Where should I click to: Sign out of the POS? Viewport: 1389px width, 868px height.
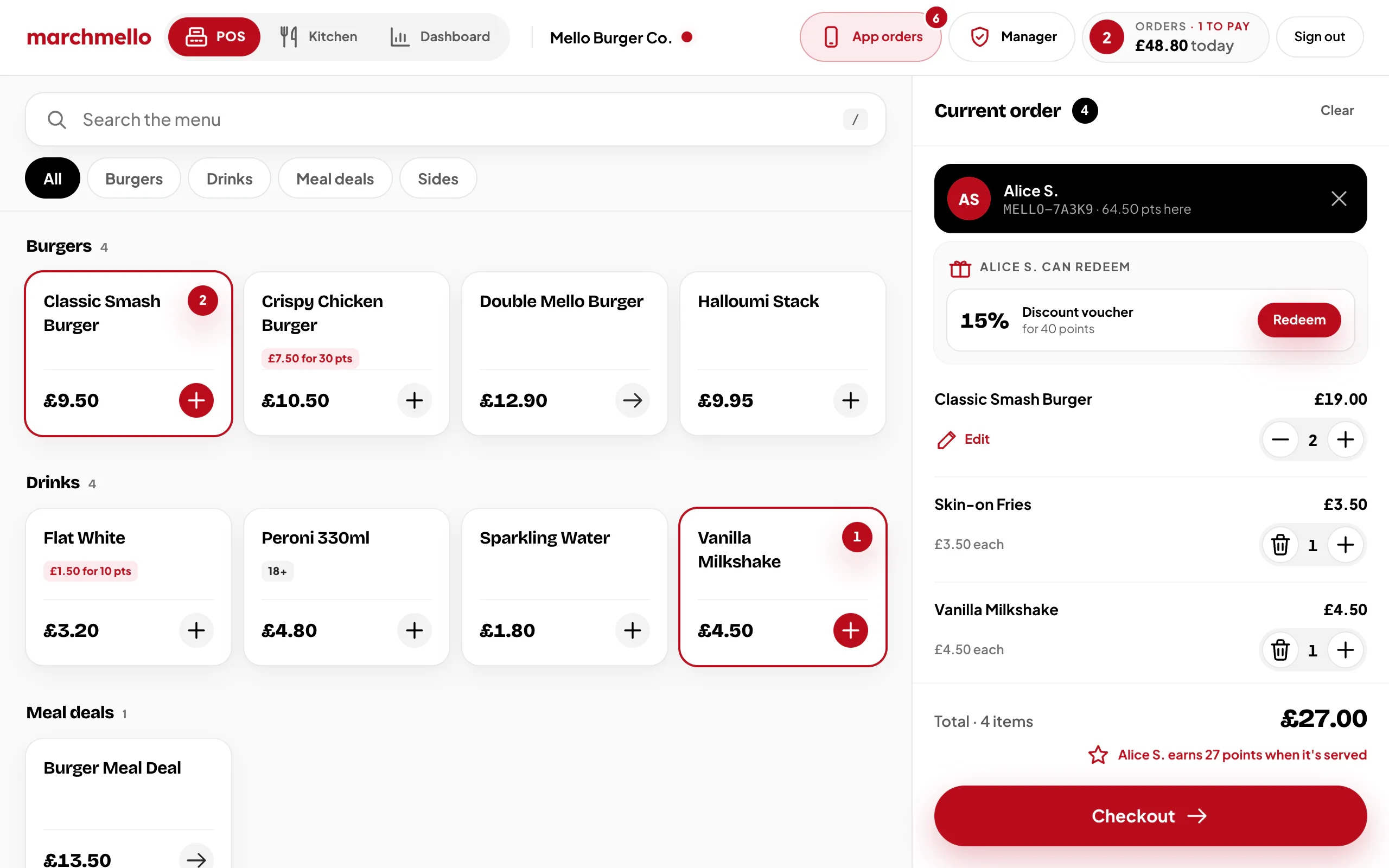pos(1319,37)
